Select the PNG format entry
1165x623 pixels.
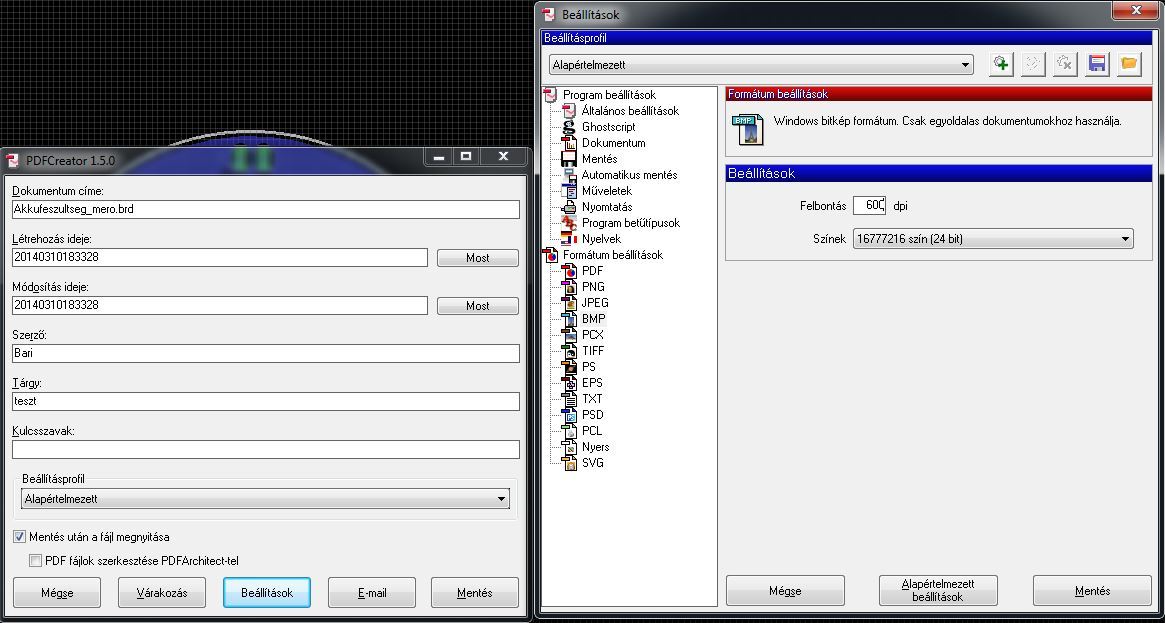[x=593, y=287]
